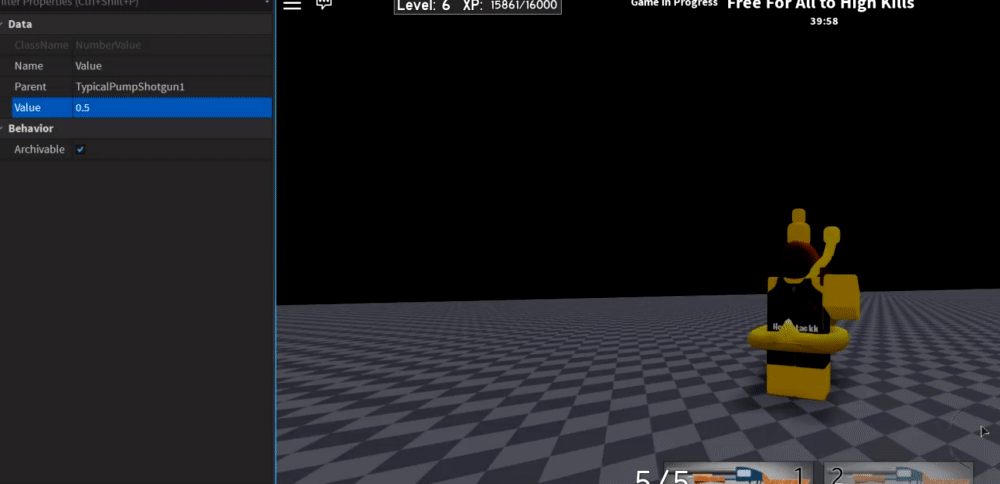
Task: Click the 'Parent' property label
Action: coord(31,87)
